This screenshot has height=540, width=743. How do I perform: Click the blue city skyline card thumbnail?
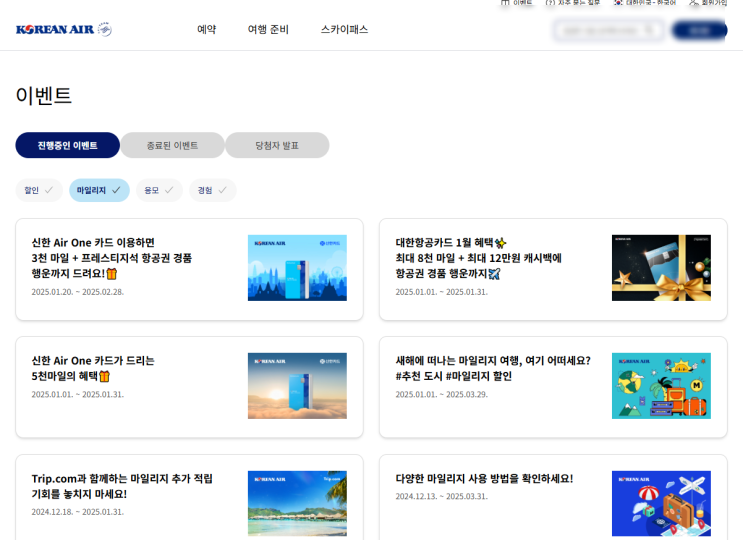pyautogui.click(x=297, y=268)
